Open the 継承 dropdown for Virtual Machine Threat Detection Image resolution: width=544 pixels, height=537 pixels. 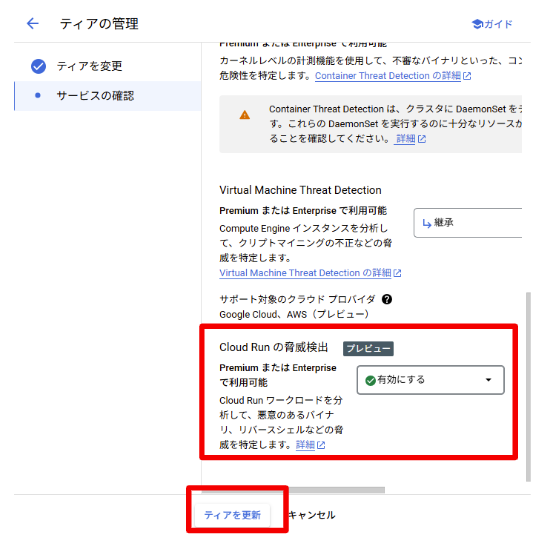(x=468, y=223)
